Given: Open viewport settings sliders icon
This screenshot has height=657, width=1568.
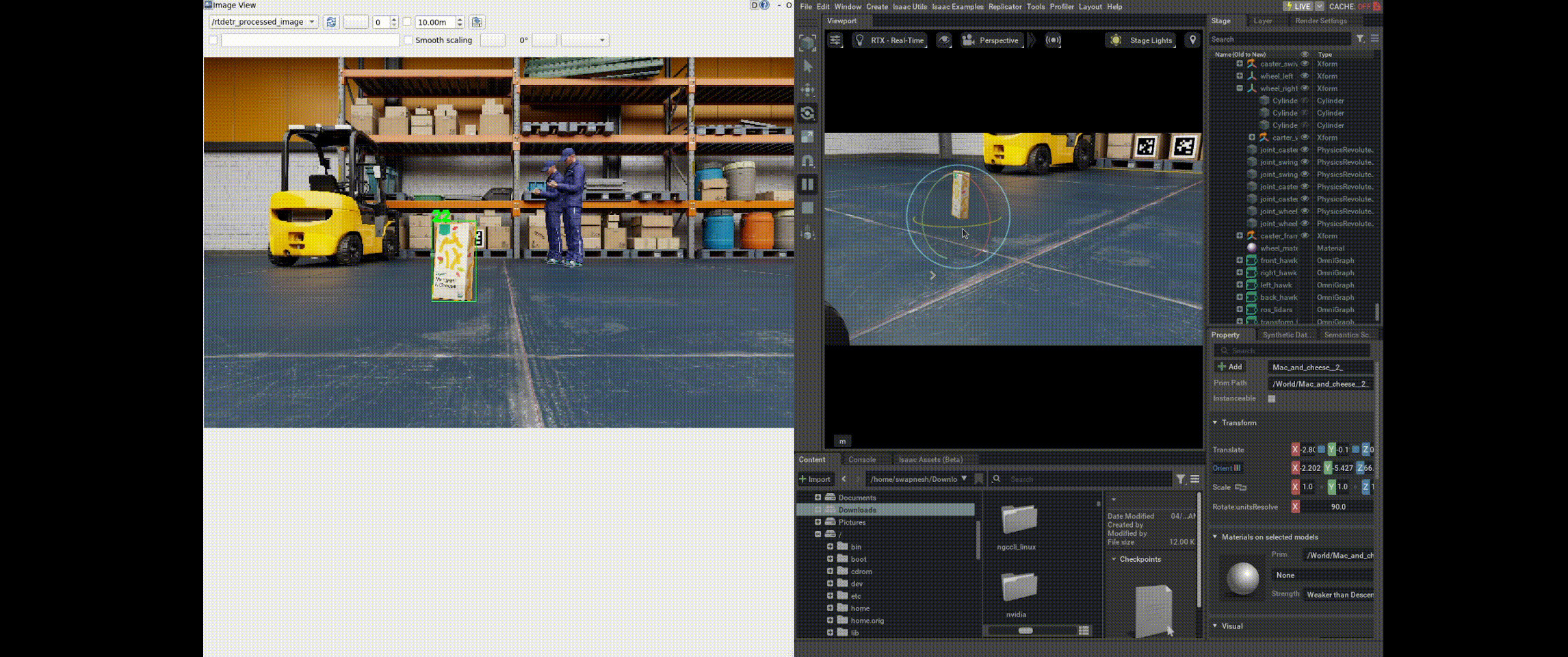Looking at the screenshot, I should pos(835,40).
